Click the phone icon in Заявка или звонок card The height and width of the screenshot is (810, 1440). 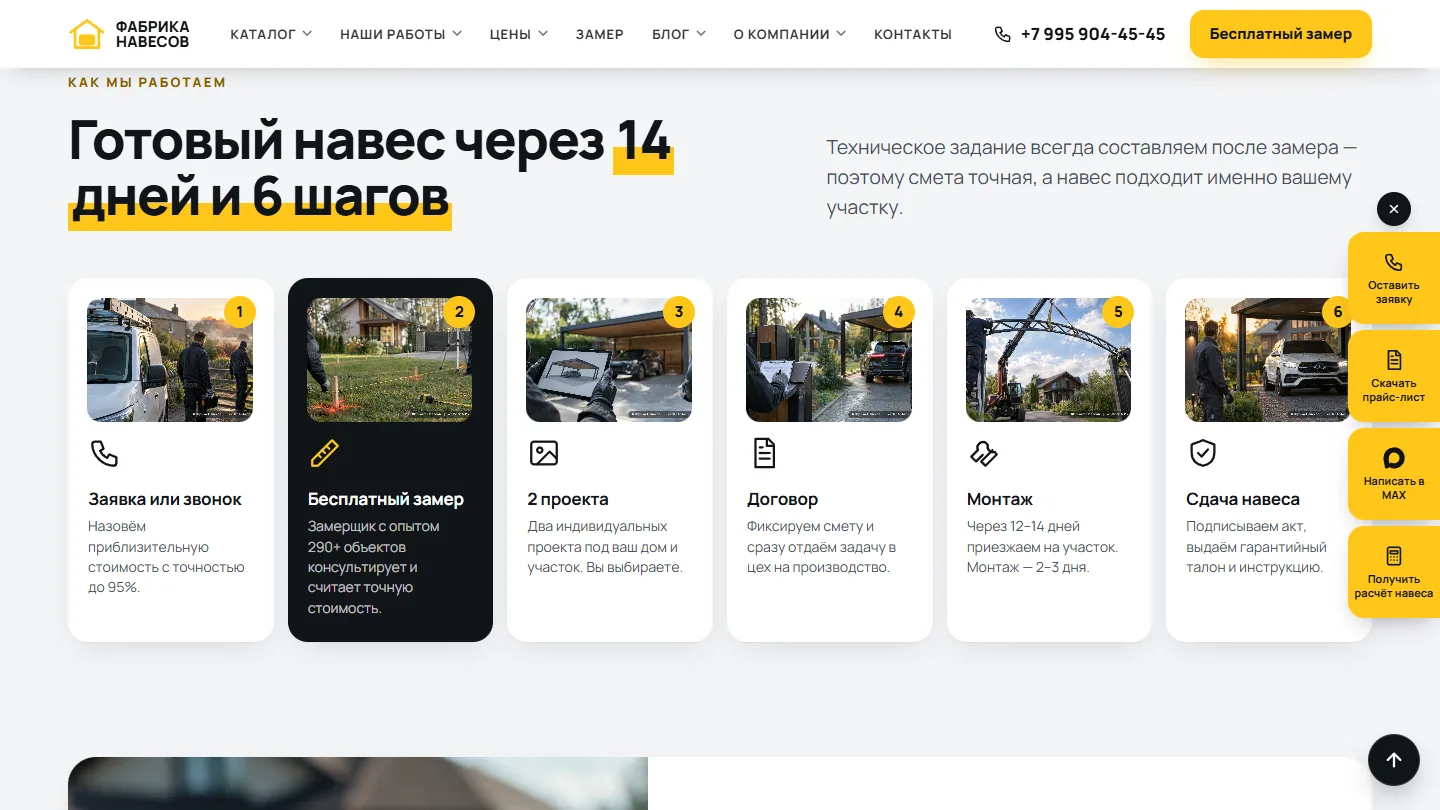point(104,453)
